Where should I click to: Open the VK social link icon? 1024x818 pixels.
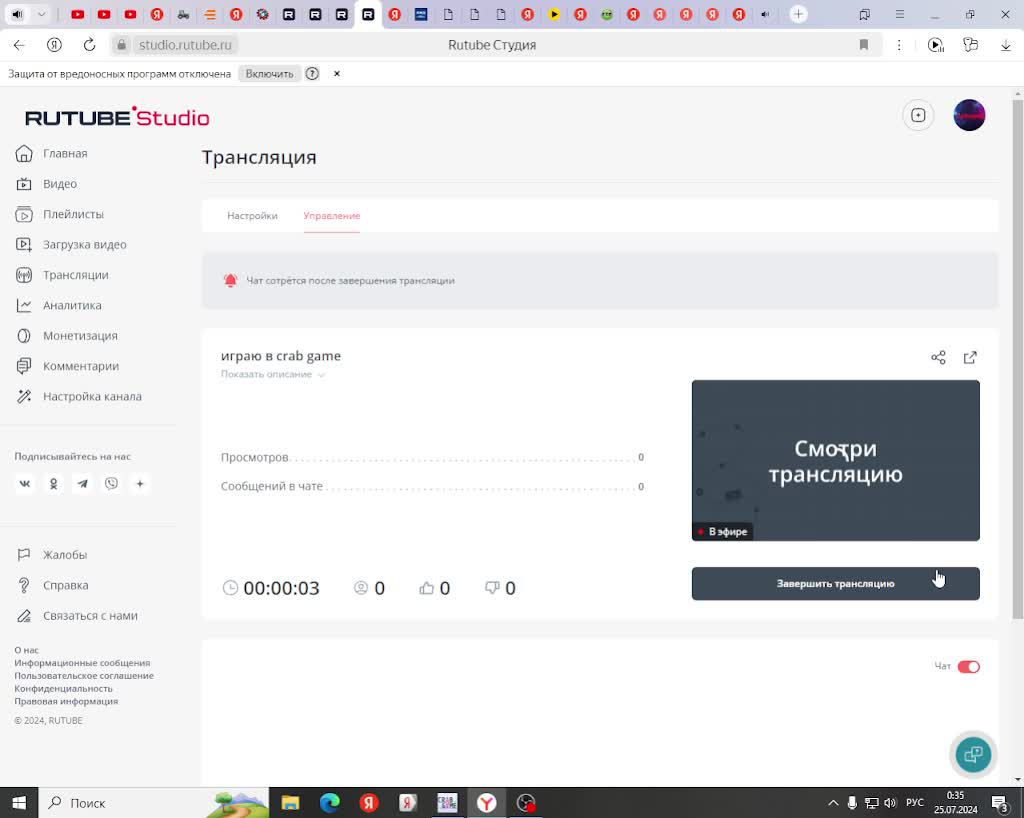25,484
